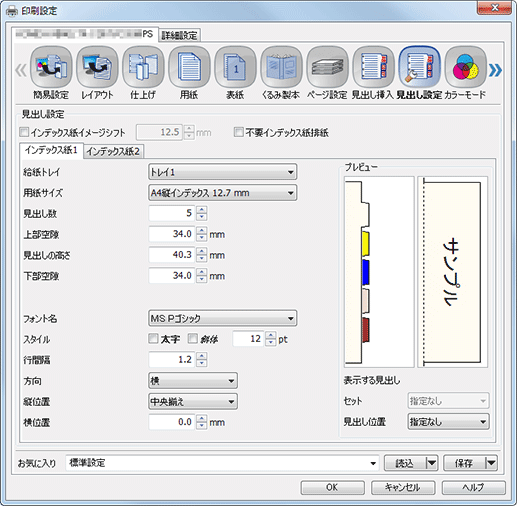Switch to the 詳細設定 tab
Viewport: 517px width, 506px height.
click(x=179, y=35)
